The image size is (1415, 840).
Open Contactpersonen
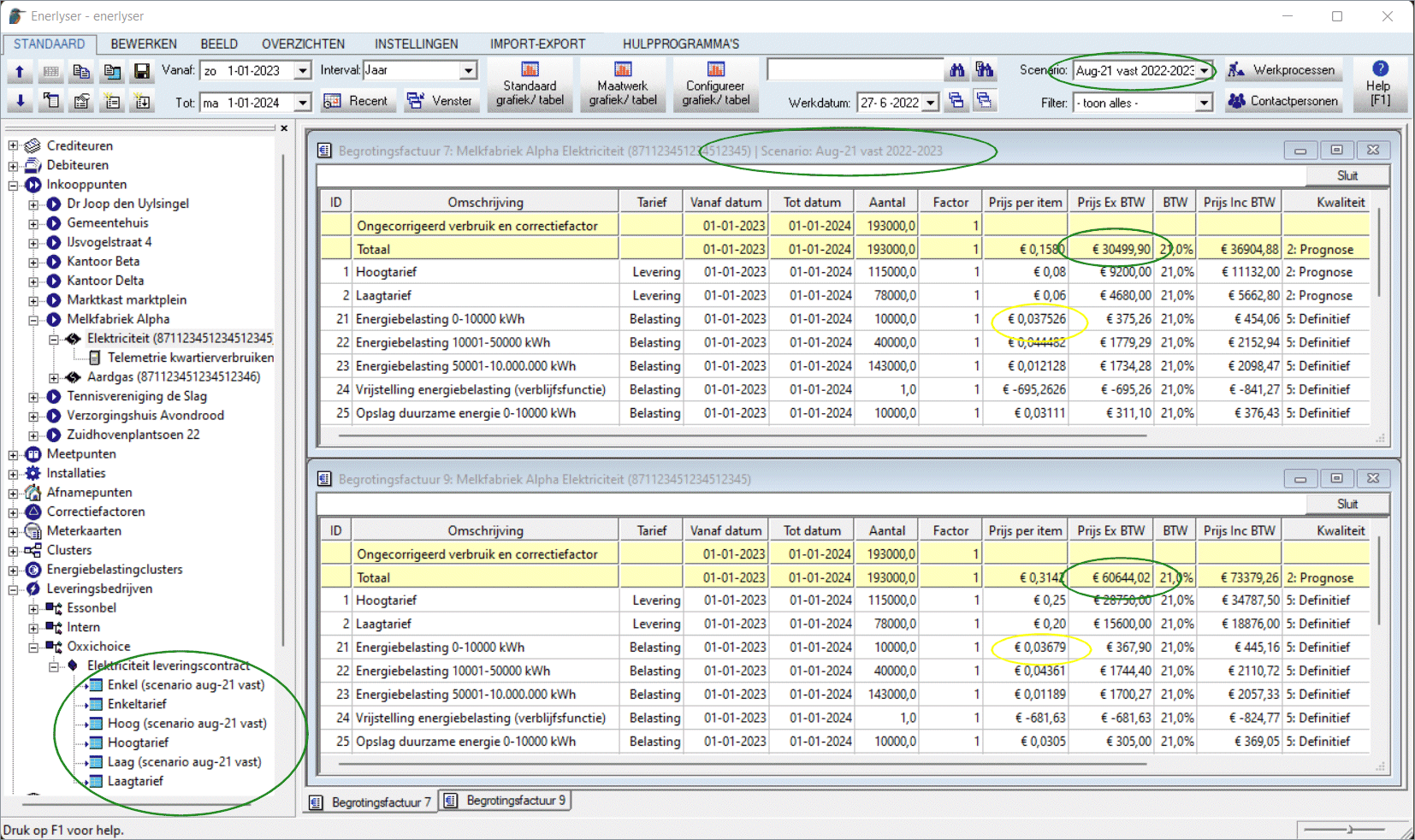coord(1282,101)
